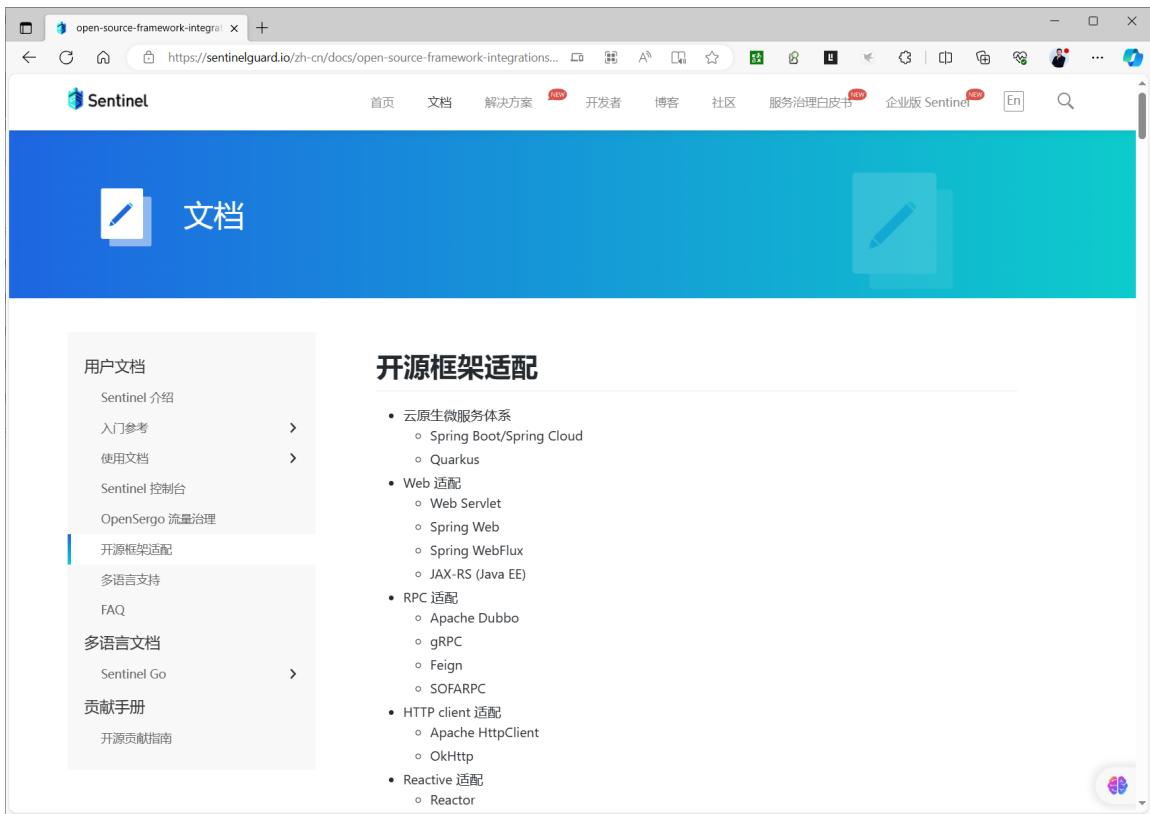Screen dimensions: 1150x814
Task: Open the 解决方案 navigation item
Action: [x=508, y=103]
